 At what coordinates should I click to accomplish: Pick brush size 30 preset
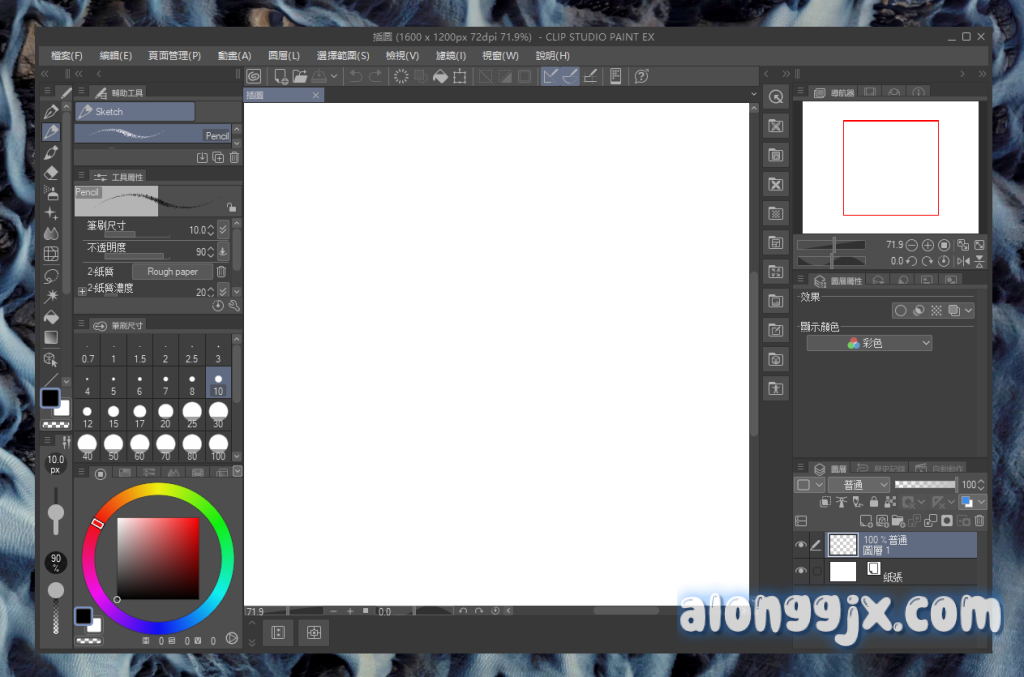[218, 413]
